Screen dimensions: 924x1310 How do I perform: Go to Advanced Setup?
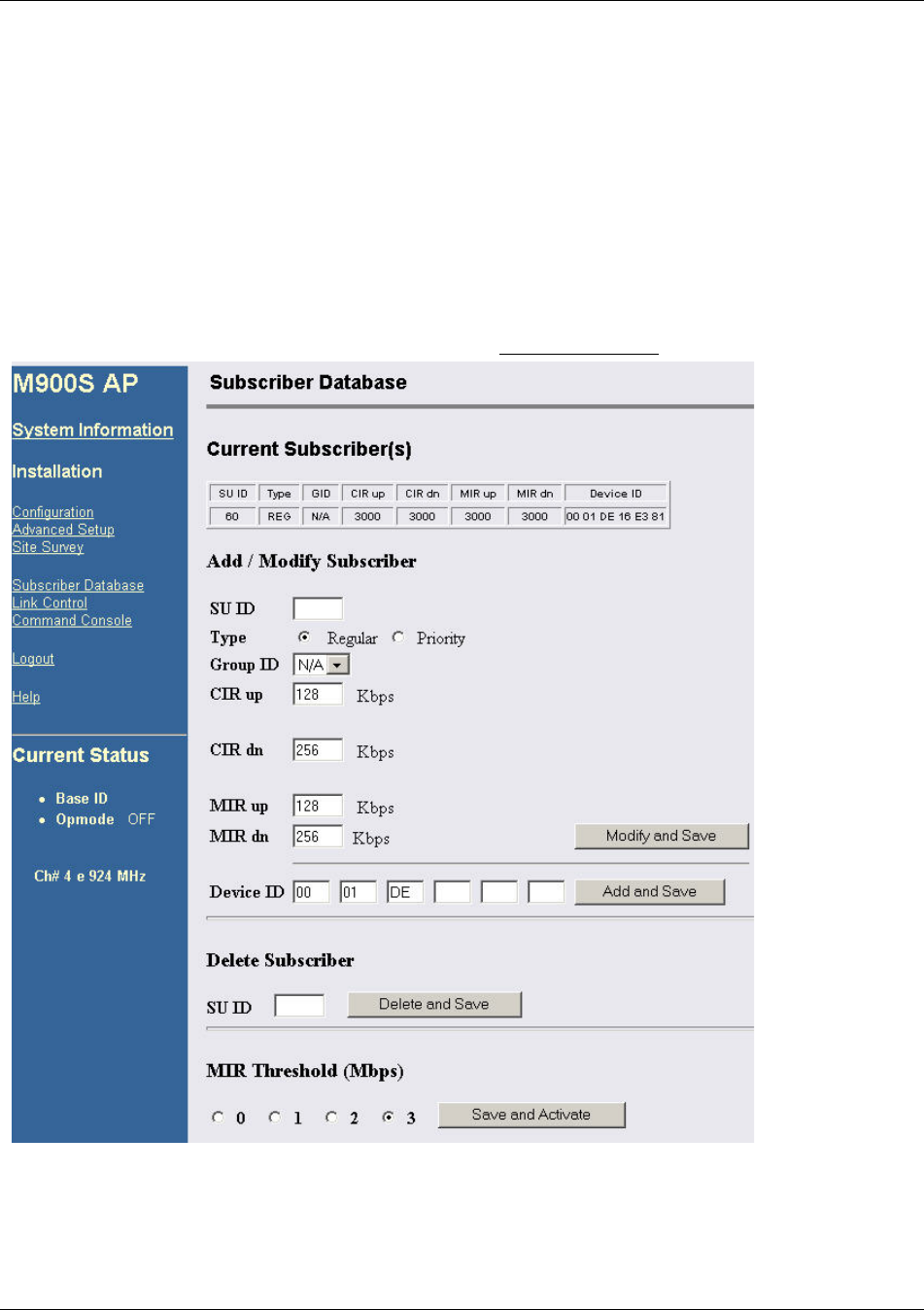63,530
